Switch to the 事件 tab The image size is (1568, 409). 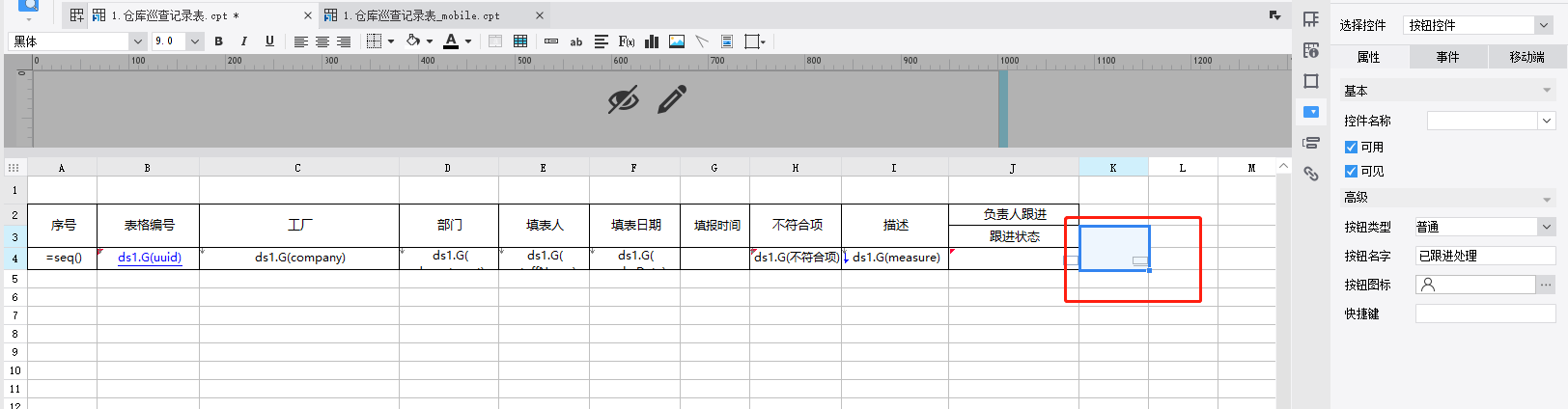[1448, 57]
